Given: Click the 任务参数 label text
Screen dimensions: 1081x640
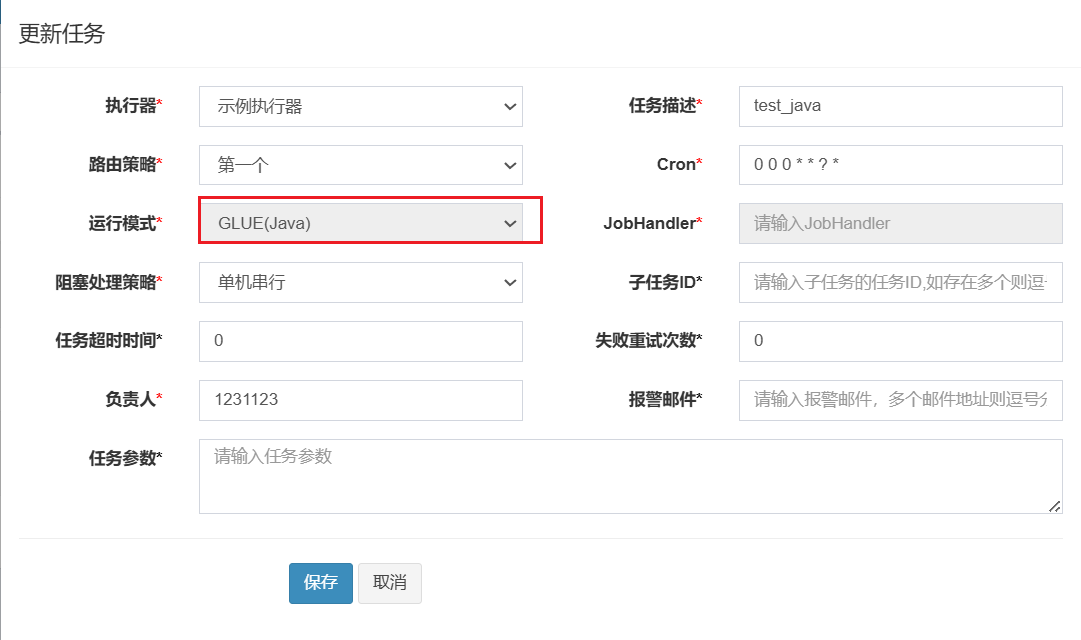Looking at the screenshot, I should point(123,459).
